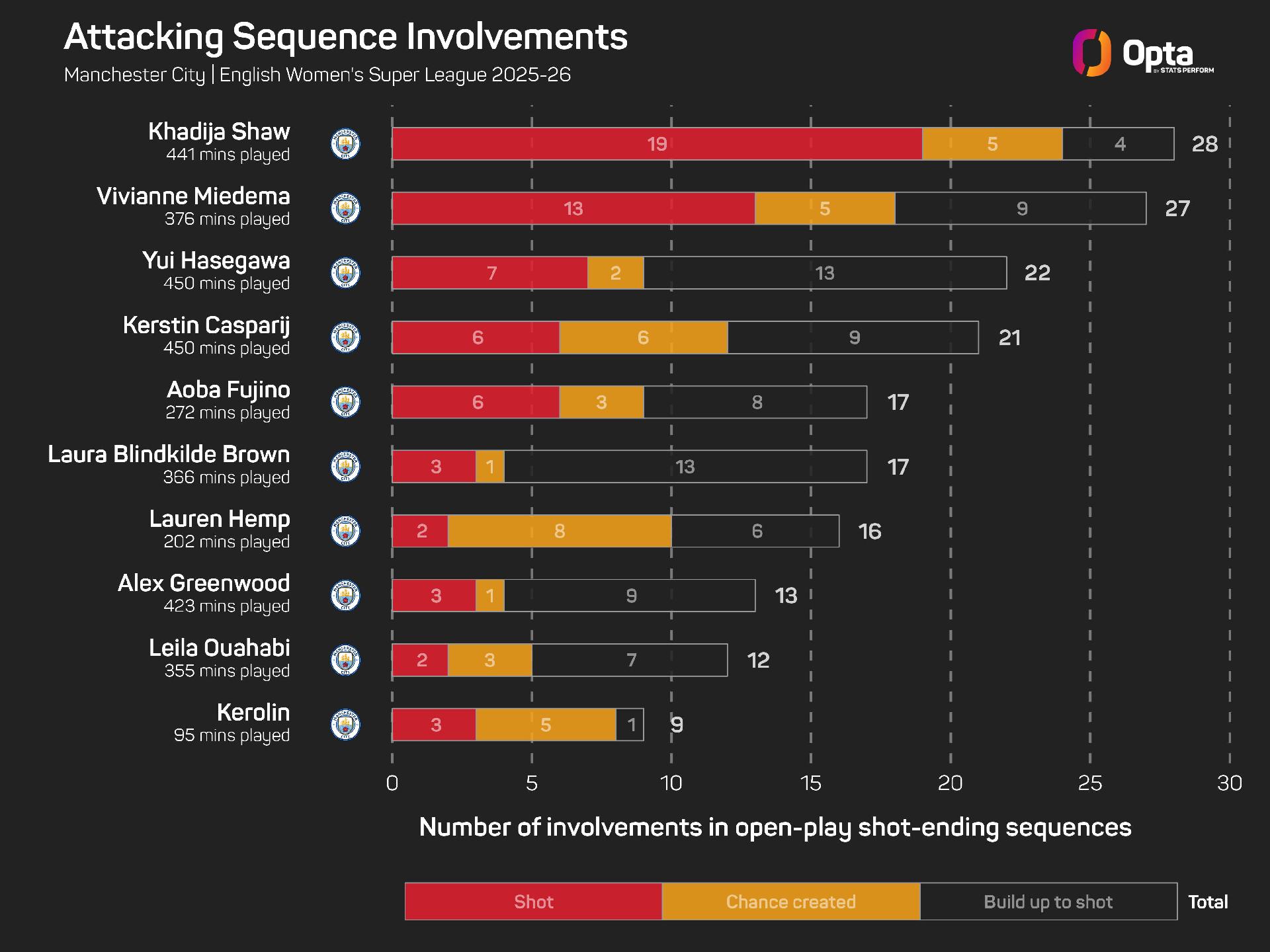
Task: Click the Total label in the legend
Action: coord(1208,902)
